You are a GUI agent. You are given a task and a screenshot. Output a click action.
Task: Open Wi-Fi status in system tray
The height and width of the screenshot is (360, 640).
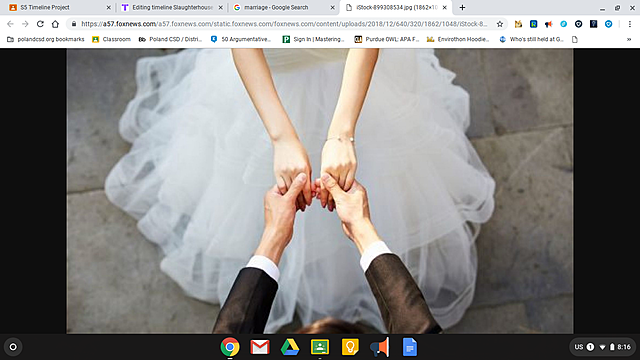tap(602, 347)
